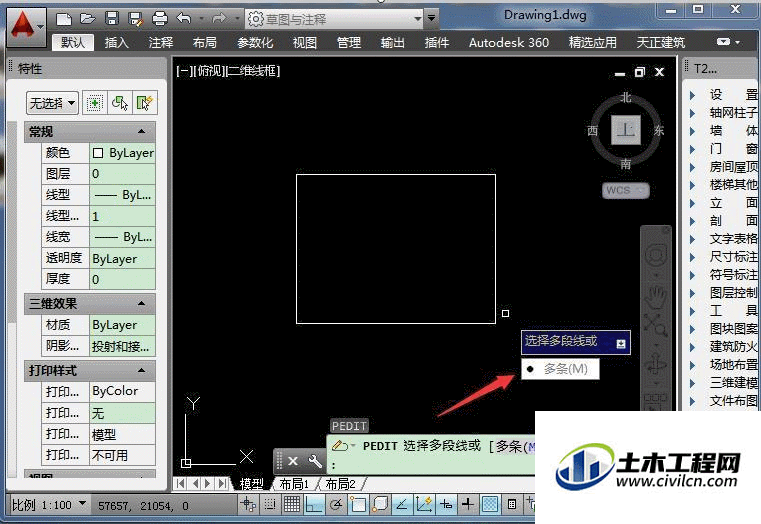Switch to the 注释 ribbon tab
The width and height of the screenshot is (761, 524).
pyautogui.click(x=161, y=43)
